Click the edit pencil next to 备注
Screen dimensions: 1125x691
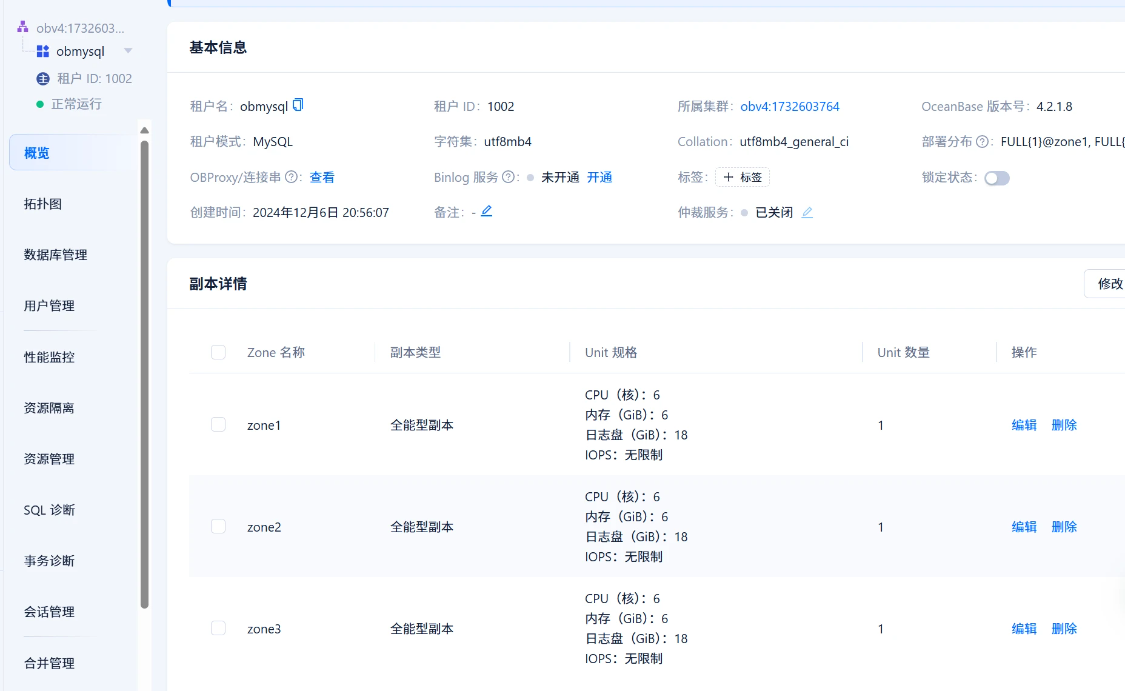487,211
